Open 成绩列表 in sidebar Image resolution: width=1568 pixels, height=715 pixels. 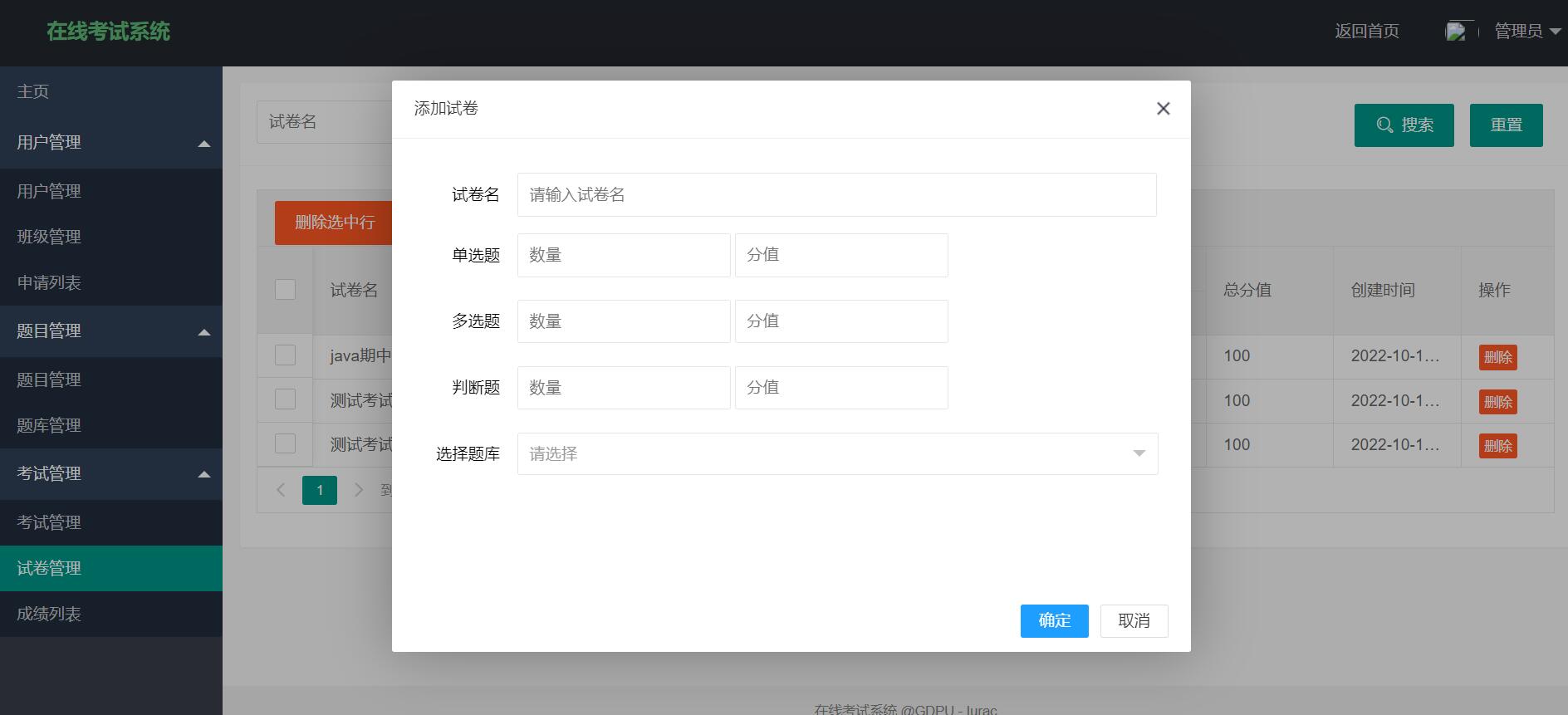111,614
